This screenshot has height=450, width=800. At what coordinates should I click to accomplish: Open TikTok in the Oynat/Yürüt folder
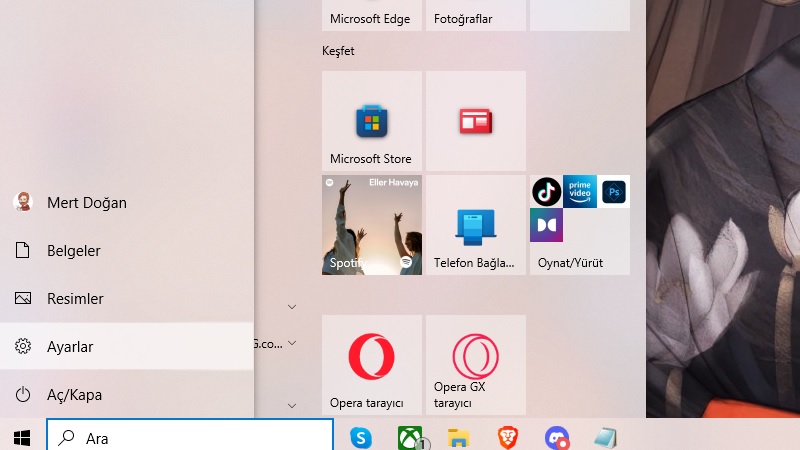tap(546, 192)
